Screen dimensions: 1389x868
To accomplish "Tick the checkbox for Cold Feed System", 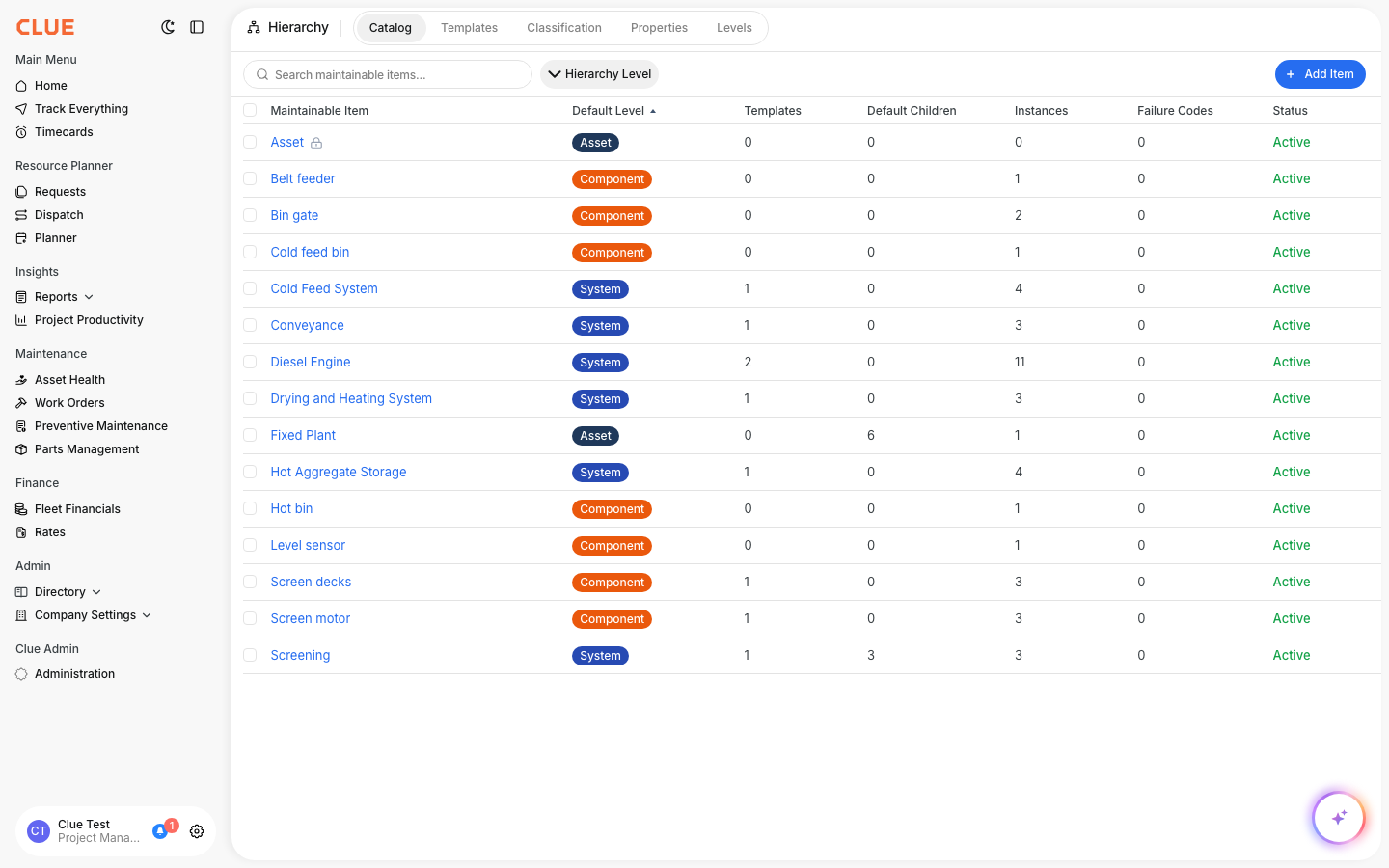I will (250, 288).
